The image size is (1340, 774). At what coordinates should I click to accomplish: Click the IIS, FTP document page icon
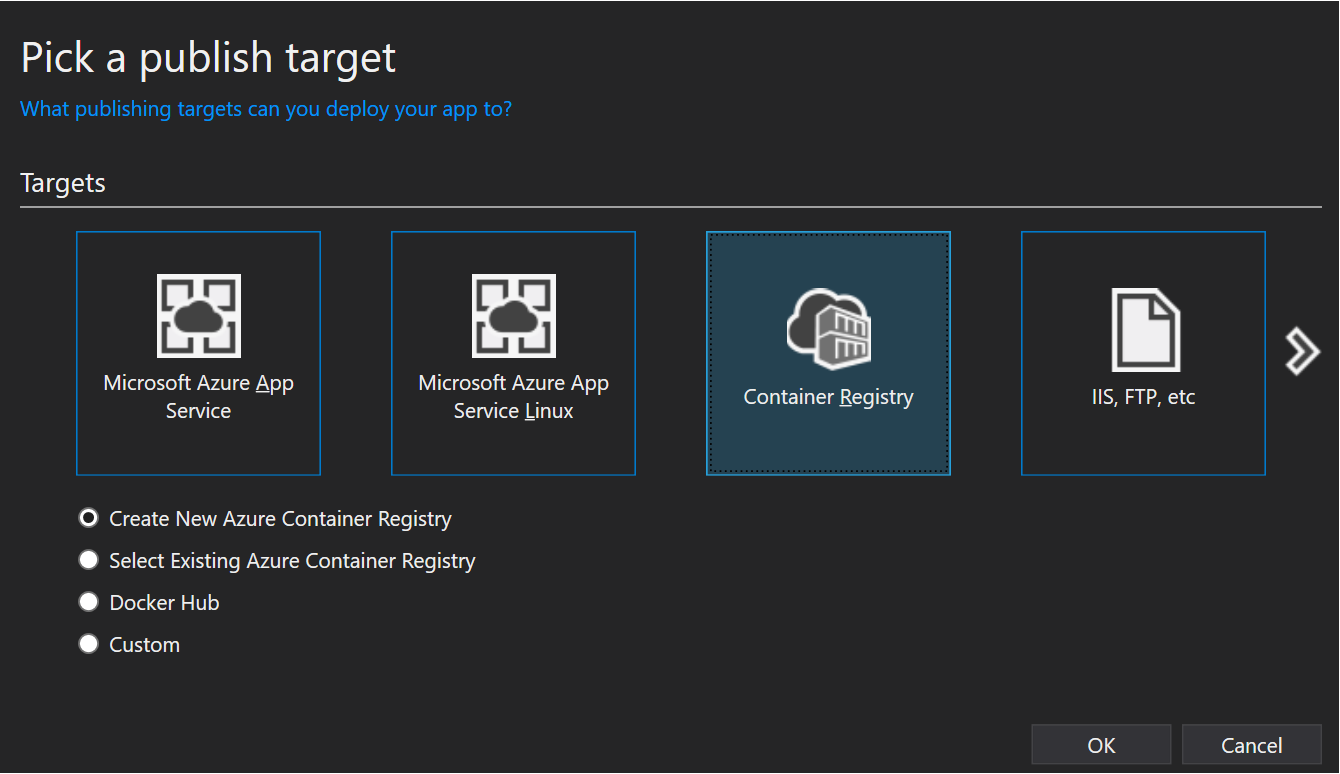pyautogui.click(x=1146, y=330)
